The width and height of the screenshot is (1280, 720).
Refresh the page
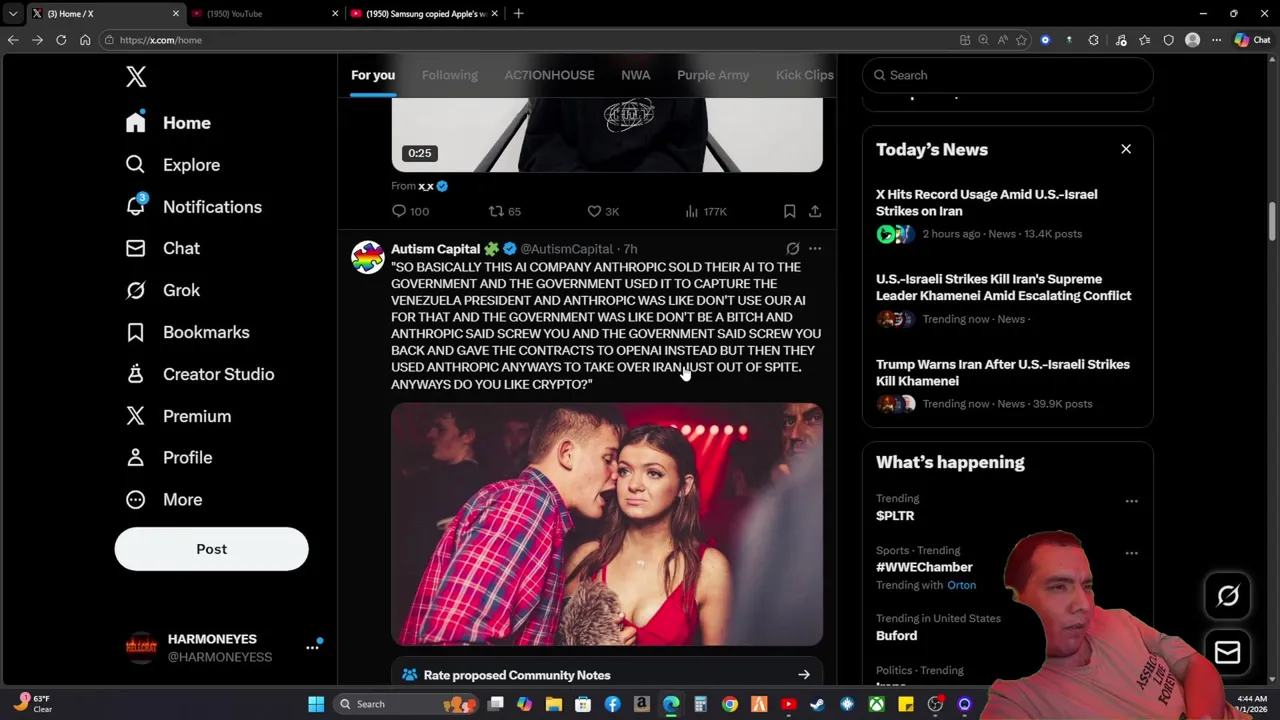[61, 40]
